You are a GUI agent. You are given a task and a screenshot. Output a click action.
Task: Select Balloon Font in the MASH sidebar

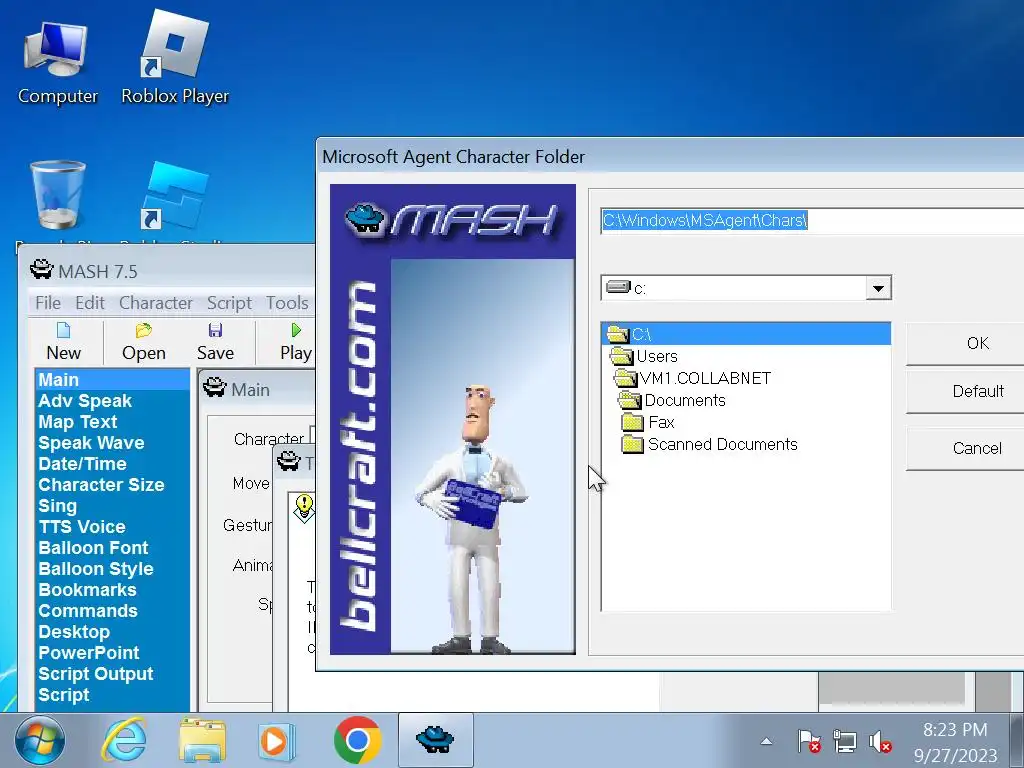[112, 547]
